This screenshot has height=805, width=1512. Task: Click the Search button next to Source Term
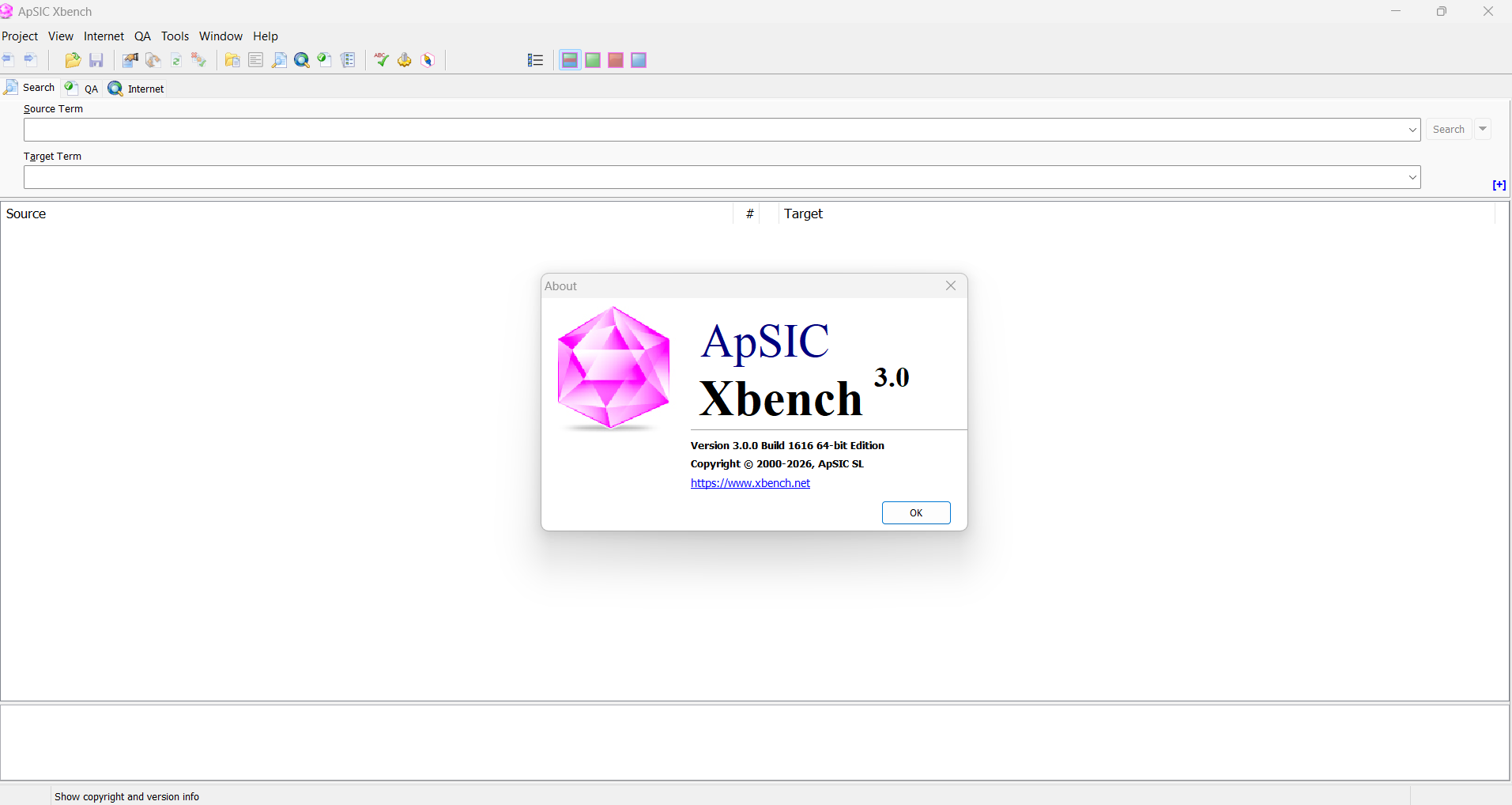pos(1449,129)
